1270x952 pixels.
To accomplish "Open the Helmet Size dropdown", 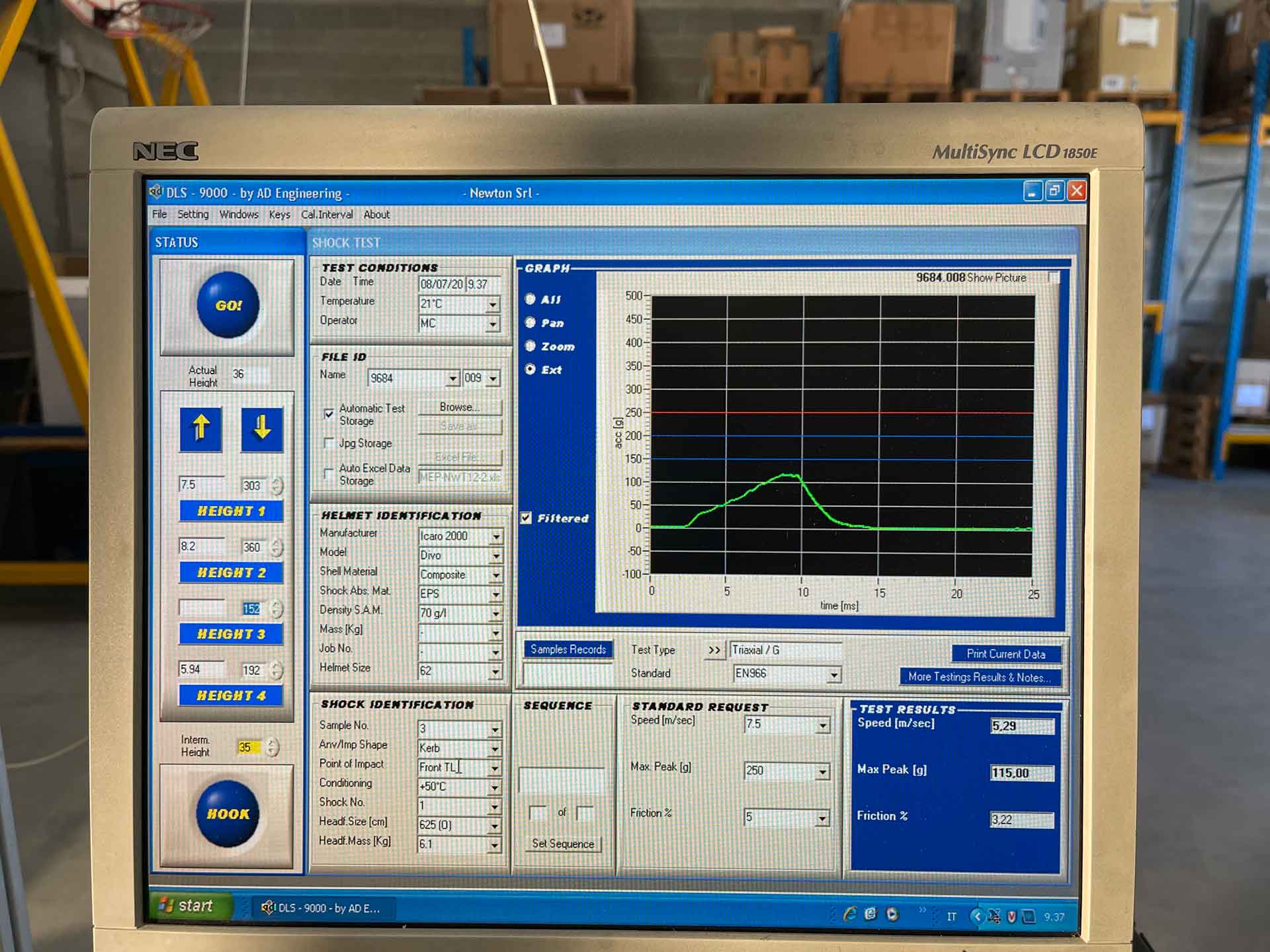I will click(495, 672).
